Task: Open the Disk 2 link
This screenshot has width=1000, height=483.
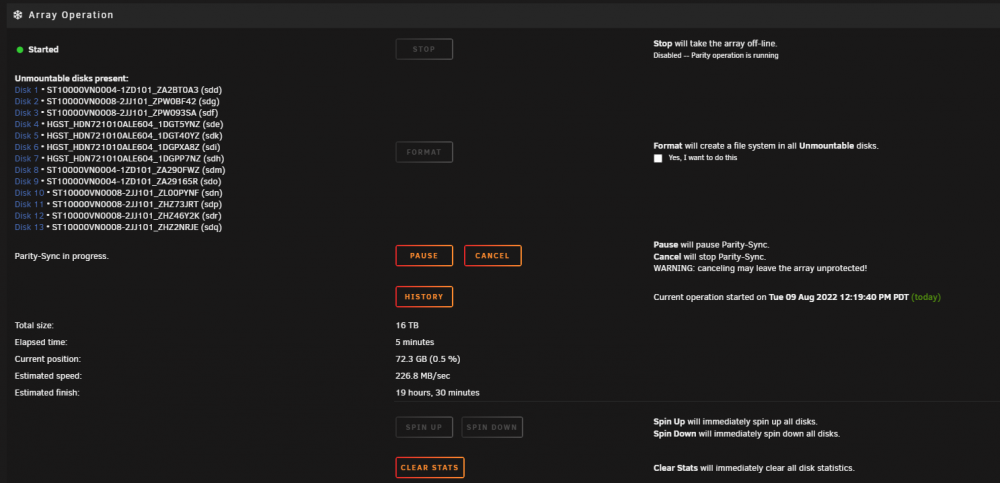Action: point(27,101)
